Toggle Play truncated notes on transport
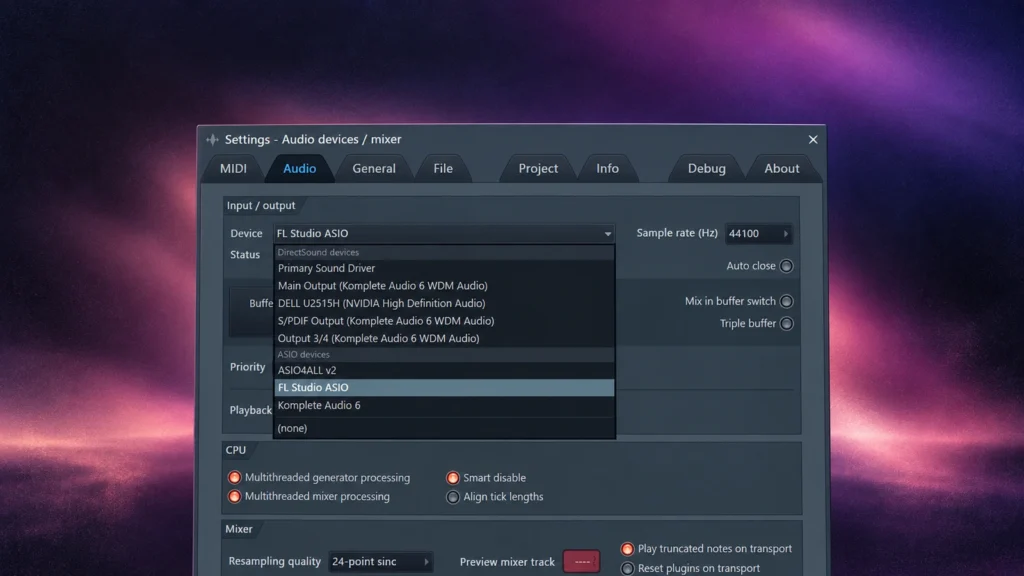This screenshot has height=576, width=1024. tap(627, 549)
